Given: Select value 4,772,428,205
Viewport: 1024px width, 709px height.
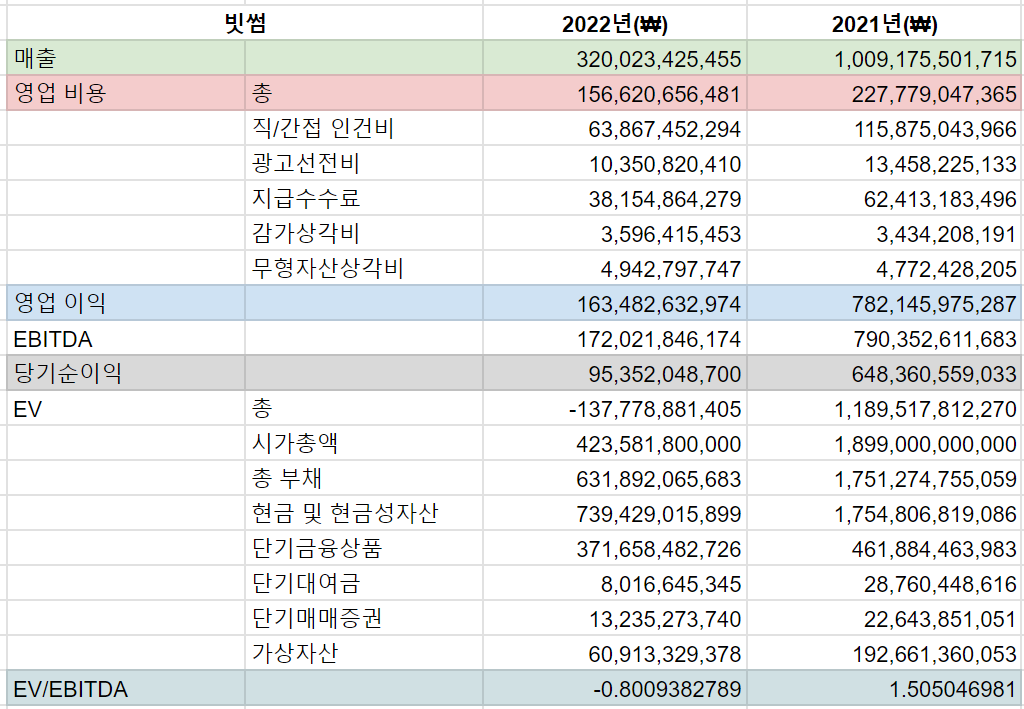Looking at the screenshot, I should [946, 270].
